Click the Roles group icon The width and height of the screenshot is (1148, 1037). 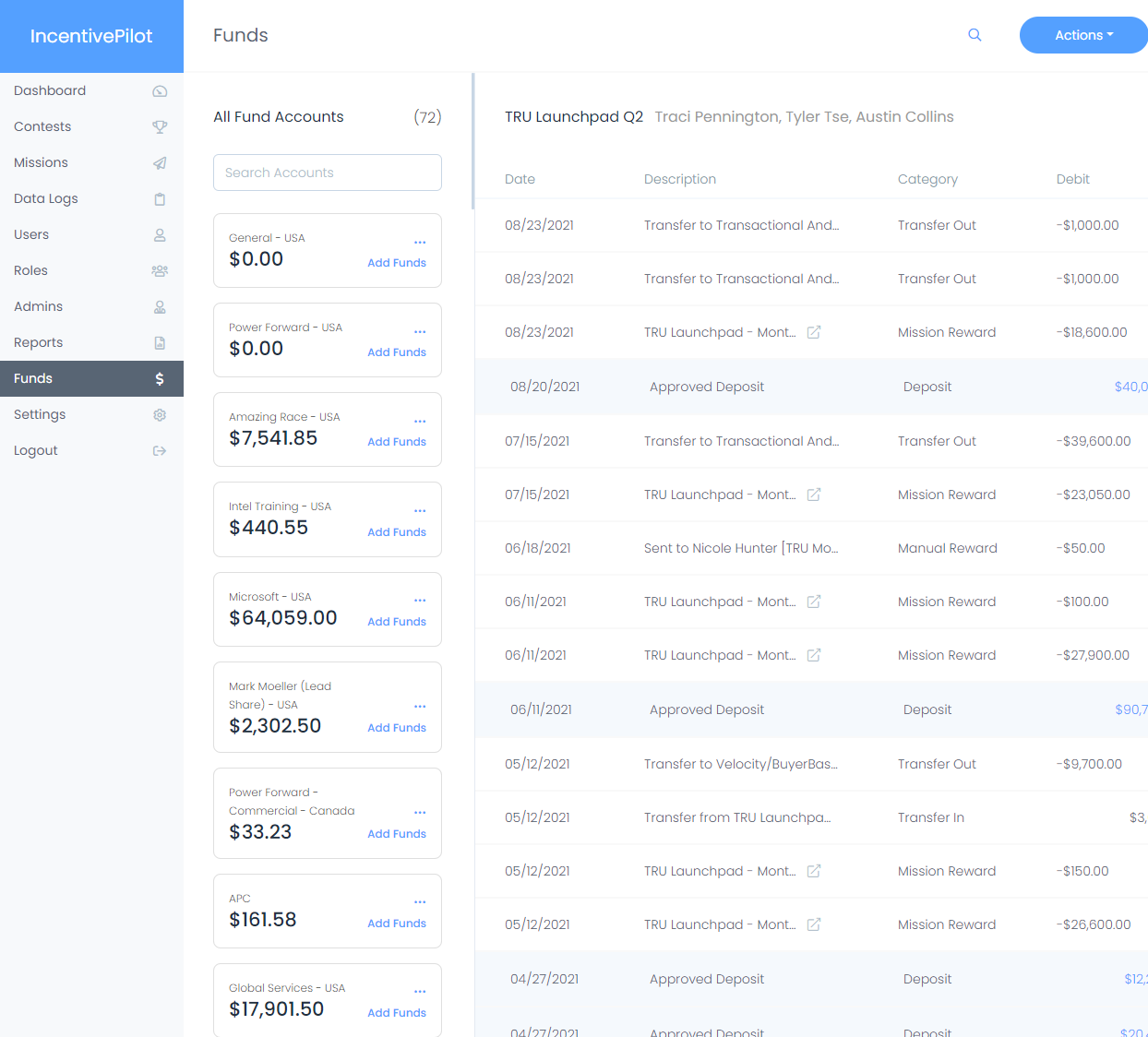click(x=160, y=271)
